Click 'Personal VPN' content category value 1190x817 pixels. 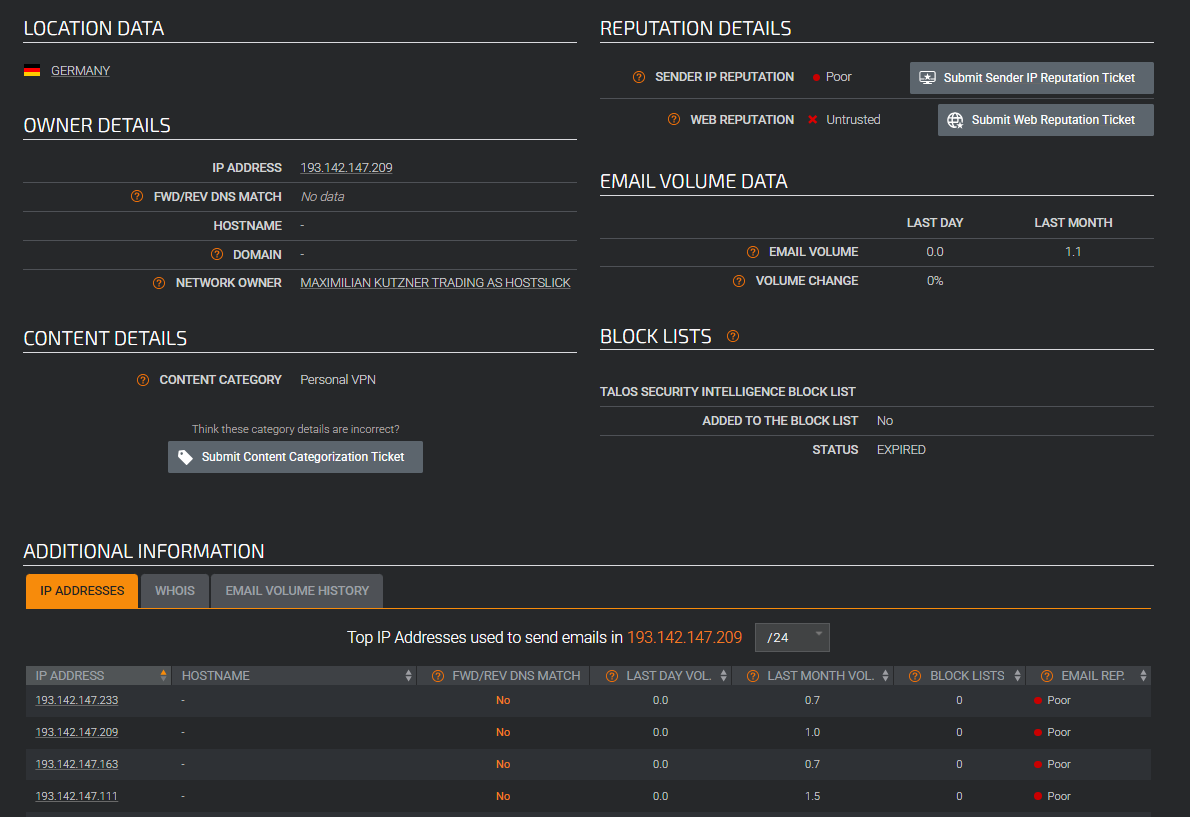[338, 380]
